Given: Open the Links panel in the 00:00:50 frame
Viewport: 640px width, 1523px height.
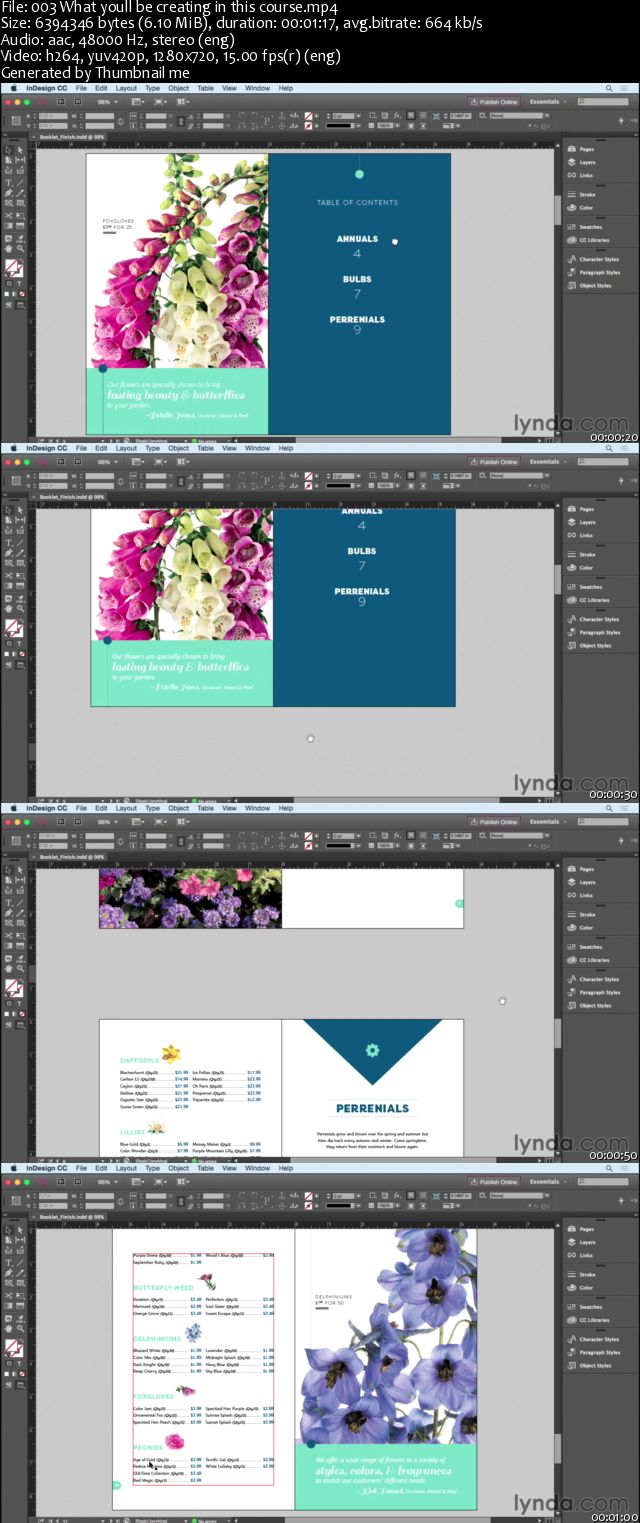Looking at the screenshot, I should 585,895.
